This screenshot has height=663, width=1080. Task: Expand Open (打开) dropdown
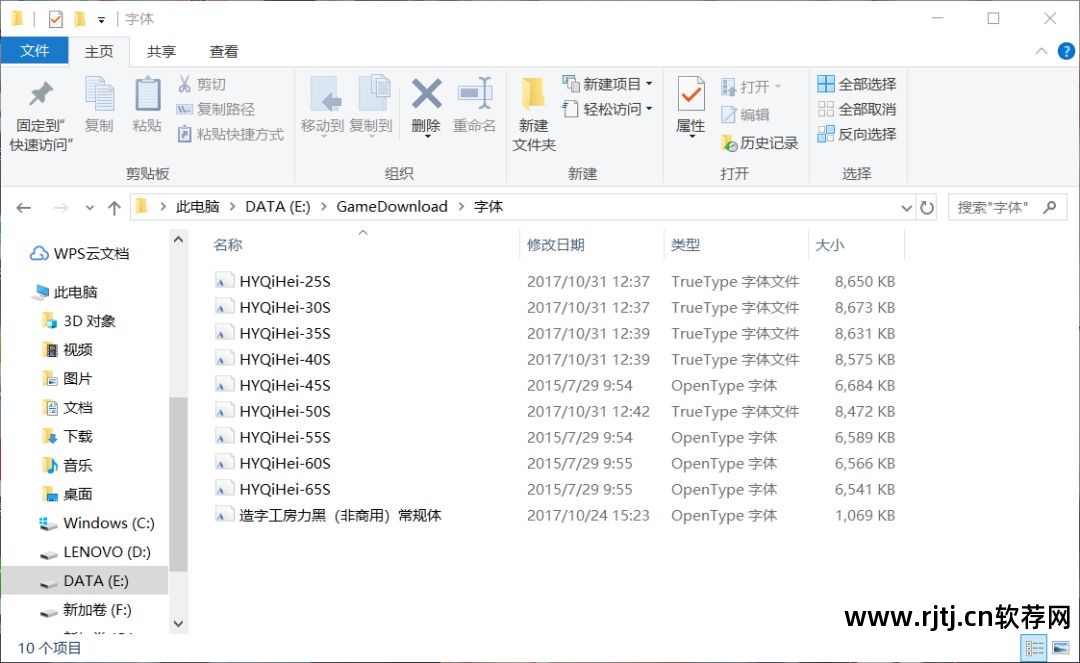tap(778, 86)
